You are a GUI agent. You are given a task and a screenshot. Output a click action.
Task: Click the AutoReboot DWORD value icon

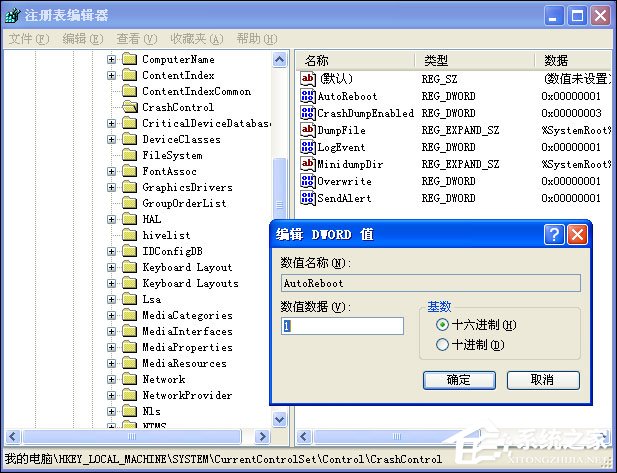[307, 96]
